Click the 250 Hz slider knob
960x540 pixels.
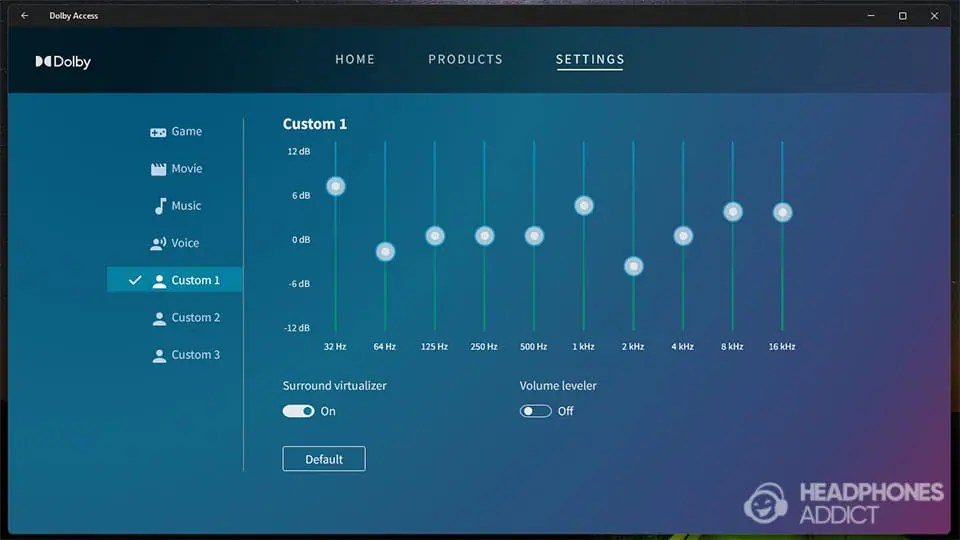pyautogui.click(x=484, y=236)
